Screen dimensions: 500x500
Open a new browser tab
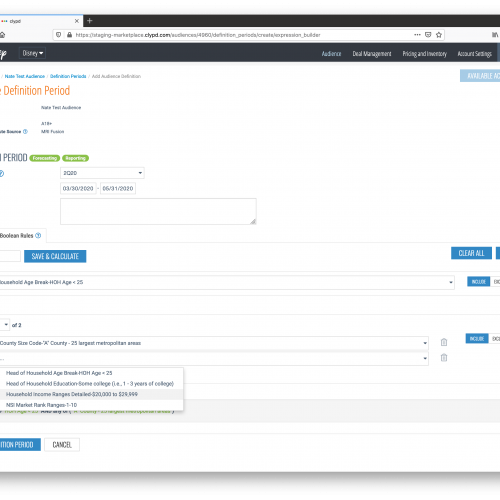[x=89, y=21]
